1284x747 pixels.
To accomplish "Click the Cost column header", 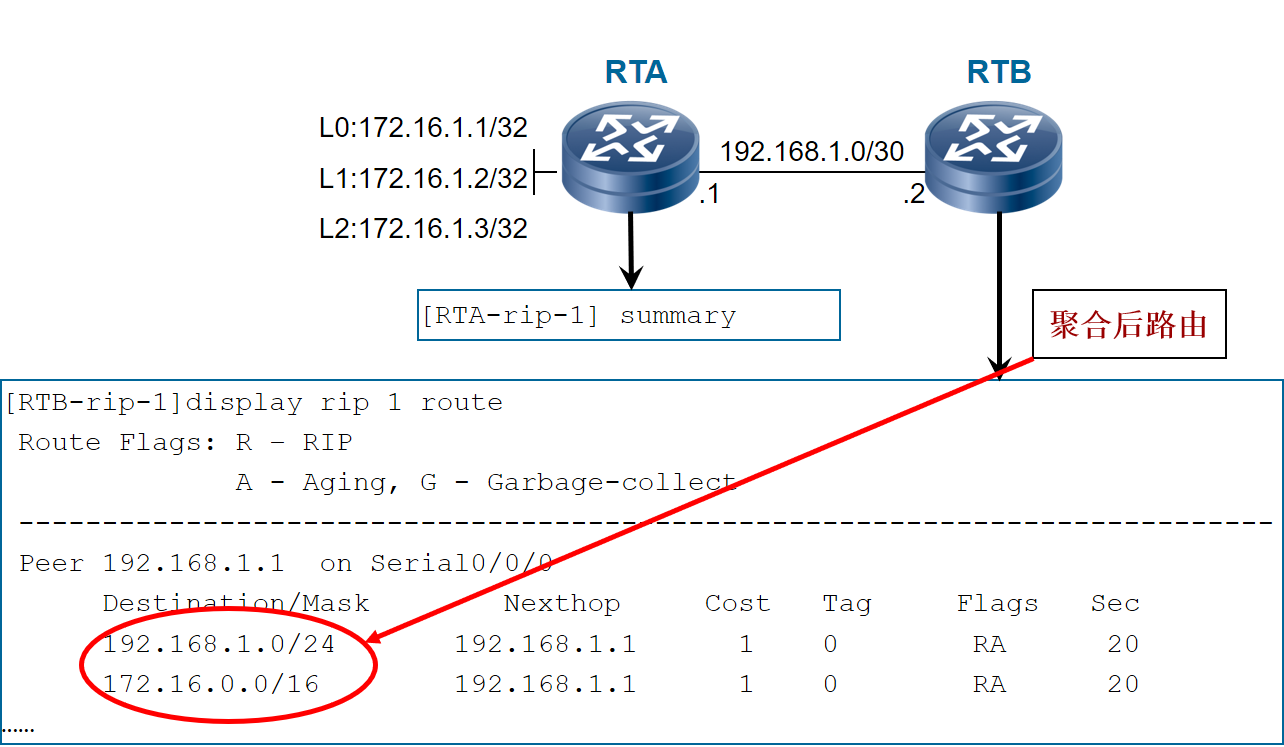I will 738,604.
